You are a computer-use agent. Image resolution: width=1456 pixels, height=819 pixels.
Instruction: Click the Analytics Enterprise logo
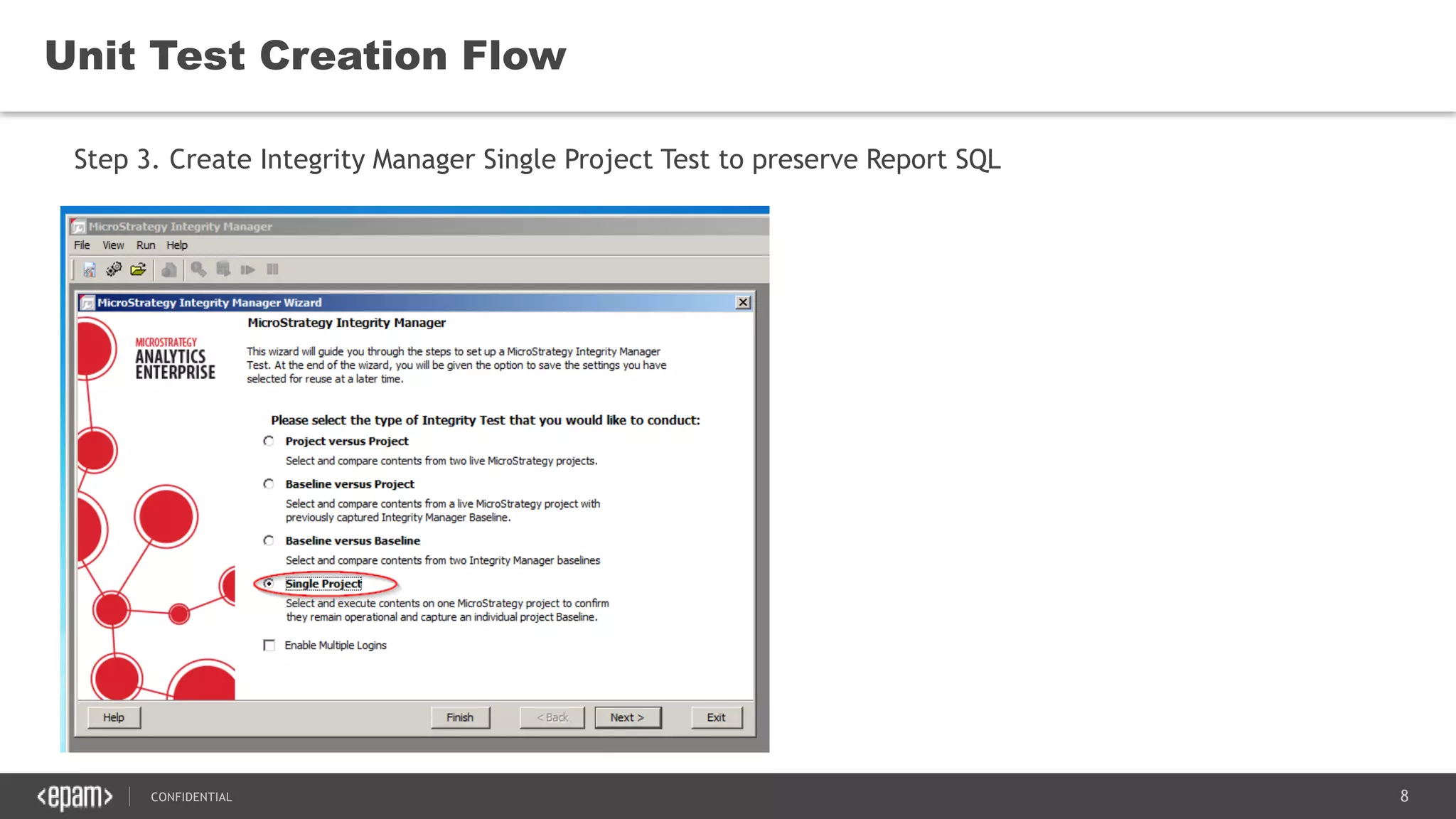175,358
